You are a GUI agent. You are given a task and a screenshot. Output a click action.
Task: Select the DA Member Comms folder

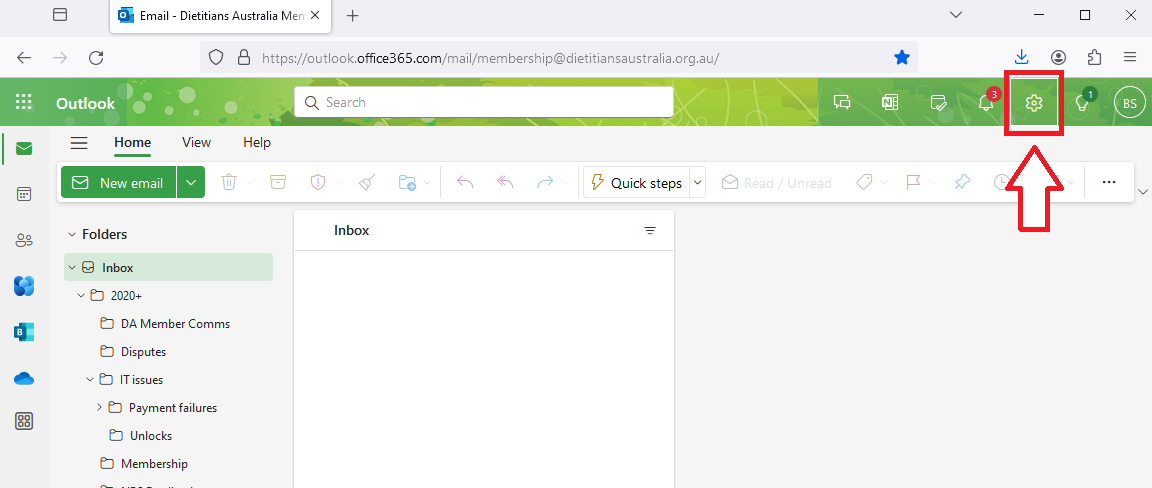click(x=175, y=324)
